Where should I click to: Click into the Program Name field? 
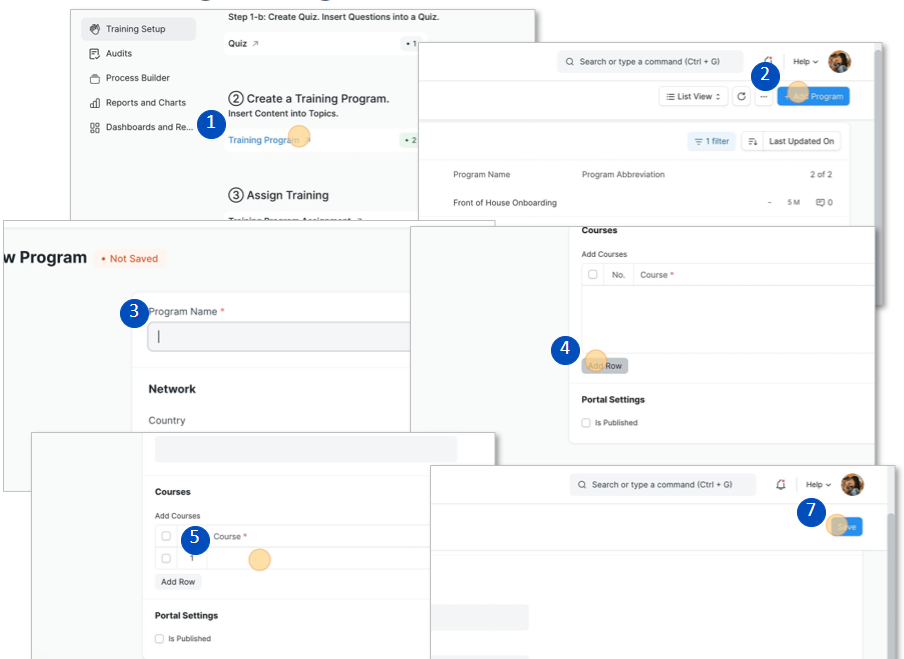(279, 337)
